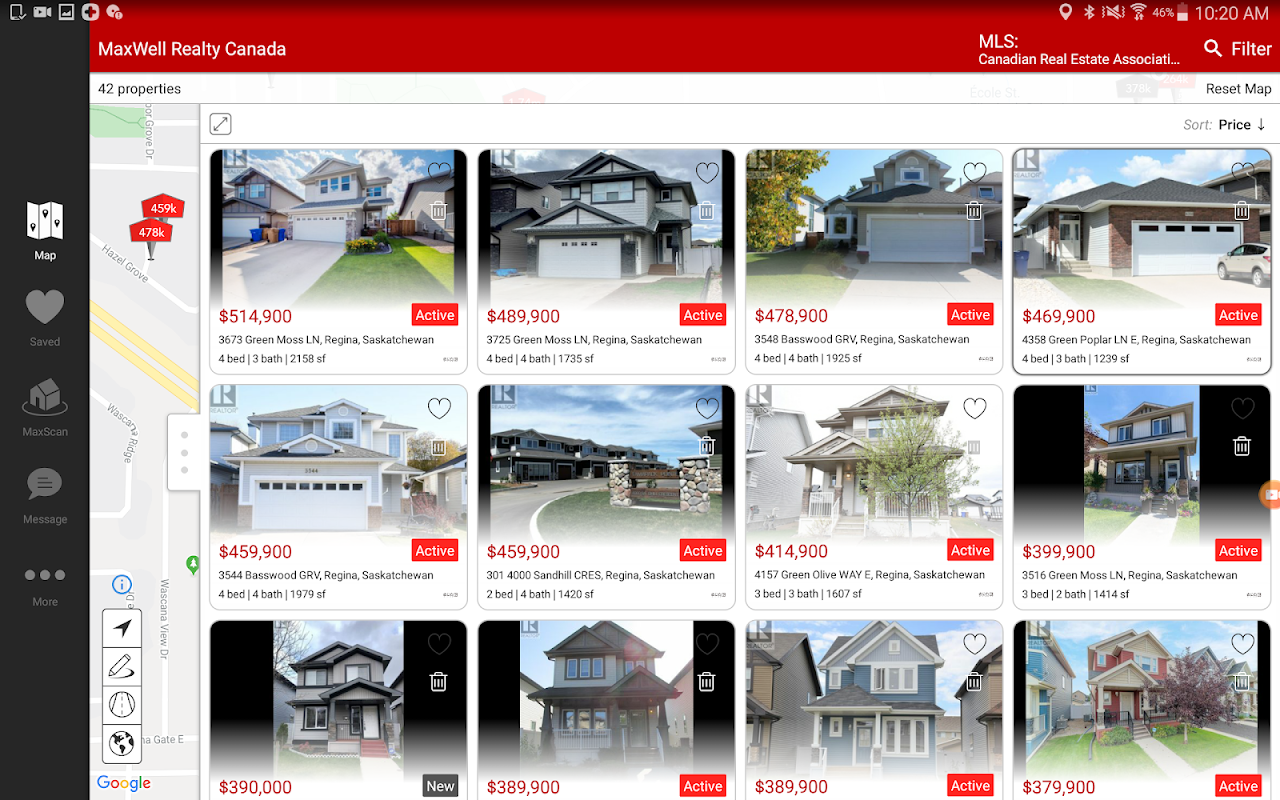Open MaxScan from the sidebar
Viewport: 1280px width, 800px height.
coord(45,407)
